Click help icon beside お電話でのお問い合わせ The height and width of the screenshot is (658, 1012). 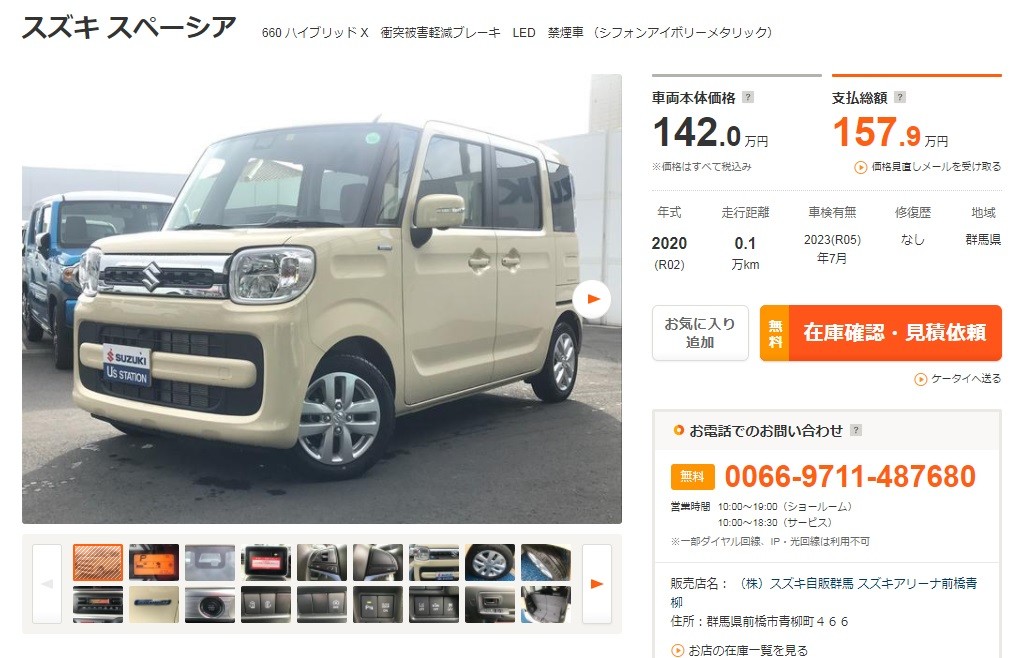[x=856, y=430]
